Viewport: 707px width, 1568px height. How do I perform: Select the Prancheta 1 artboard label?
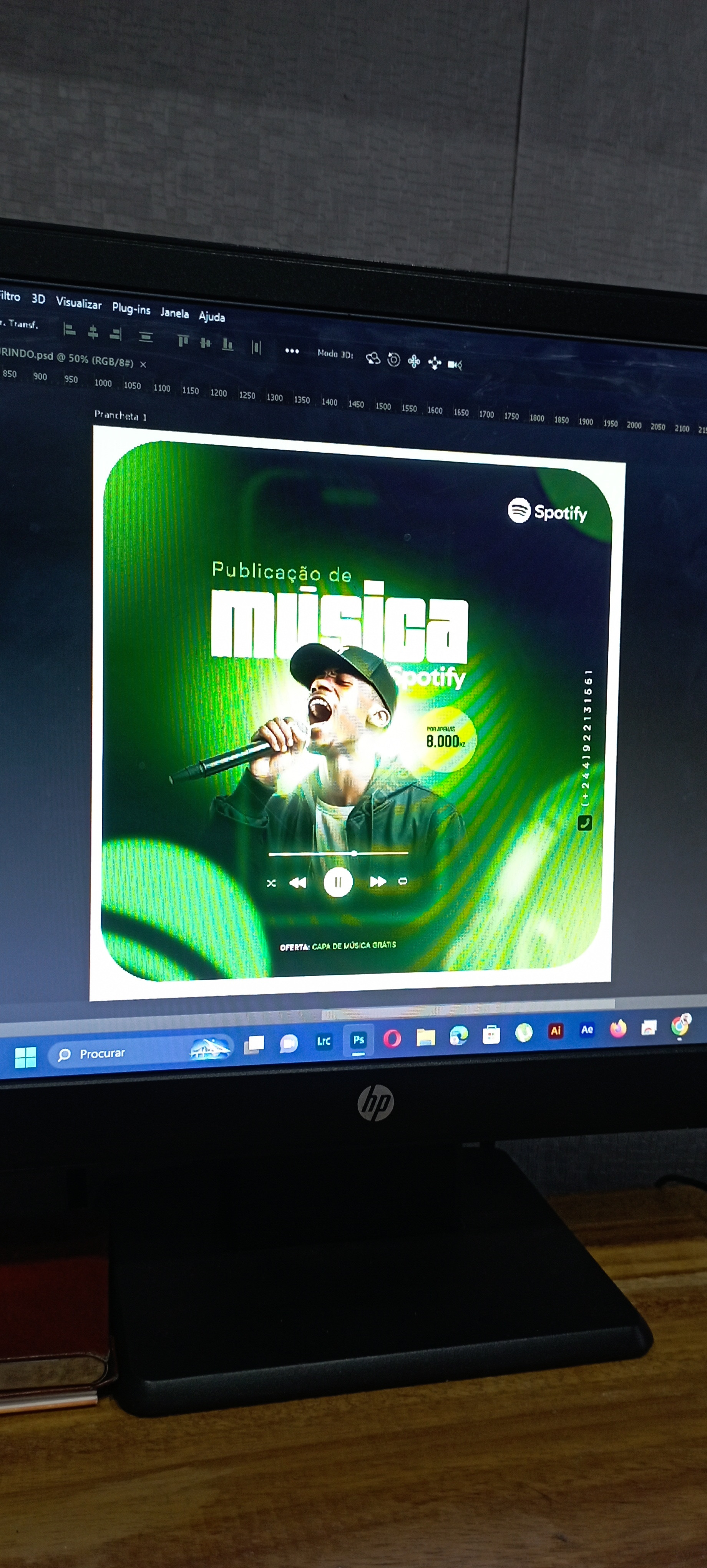(x=120, y=416)
